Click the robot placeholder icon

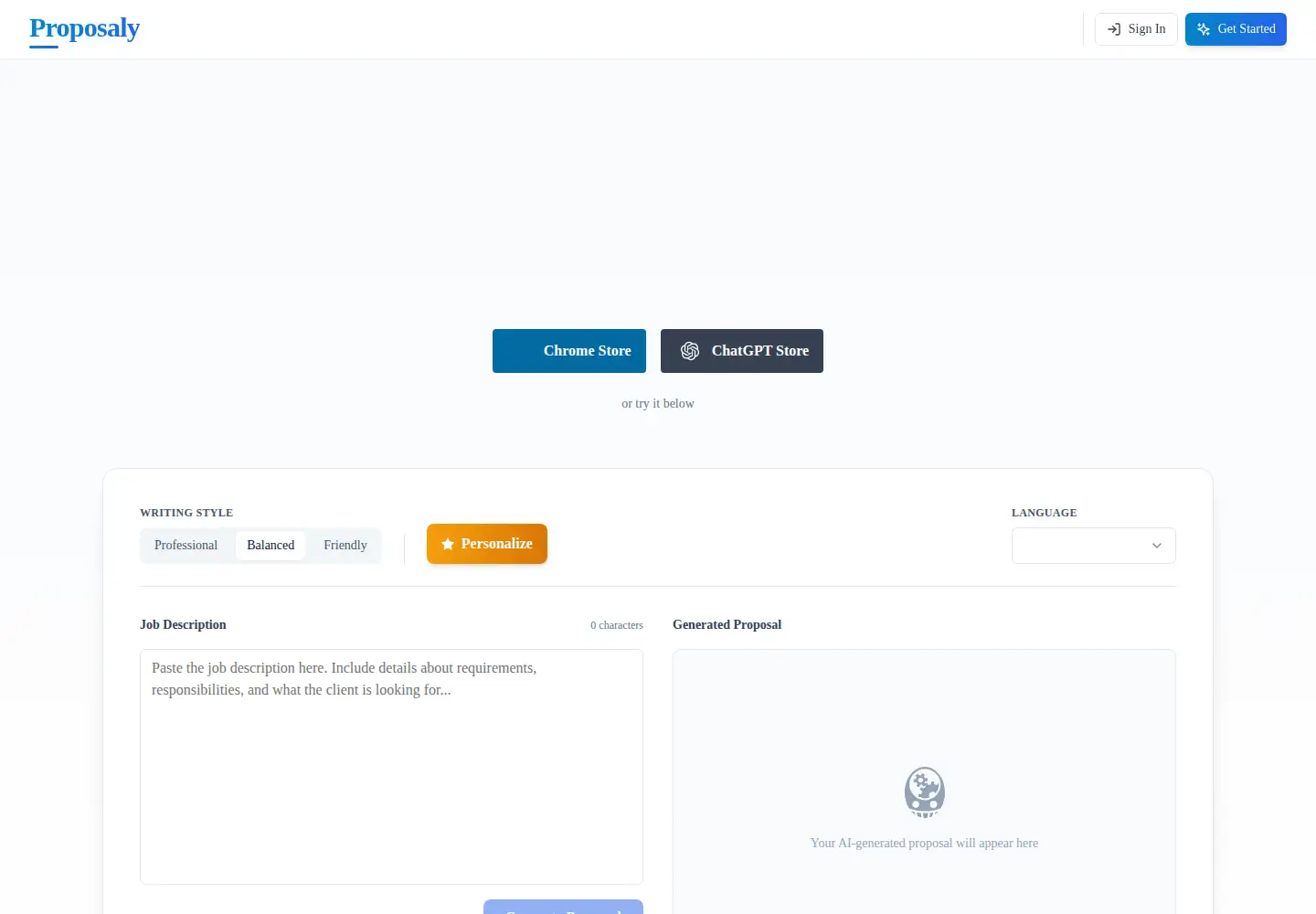click(925, 792)
